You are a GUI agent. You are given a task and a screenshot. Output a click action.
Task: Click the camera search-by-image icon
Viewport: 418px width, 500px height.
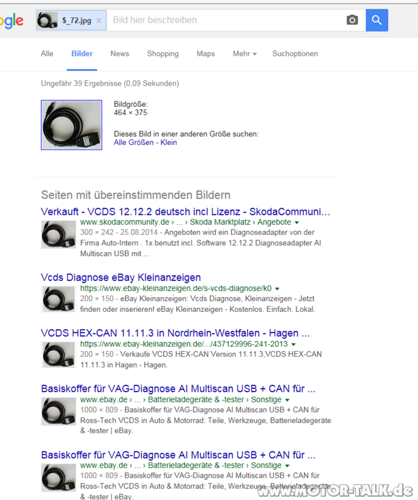tap(352, 20)
